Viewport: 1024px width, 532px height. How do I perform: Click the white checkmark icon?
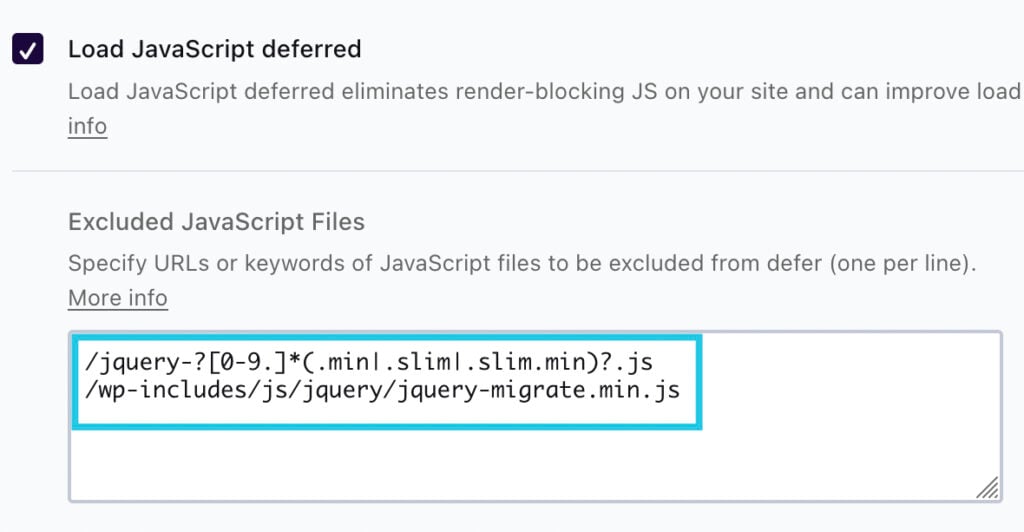pyautogui.click(x=27, y=50)
